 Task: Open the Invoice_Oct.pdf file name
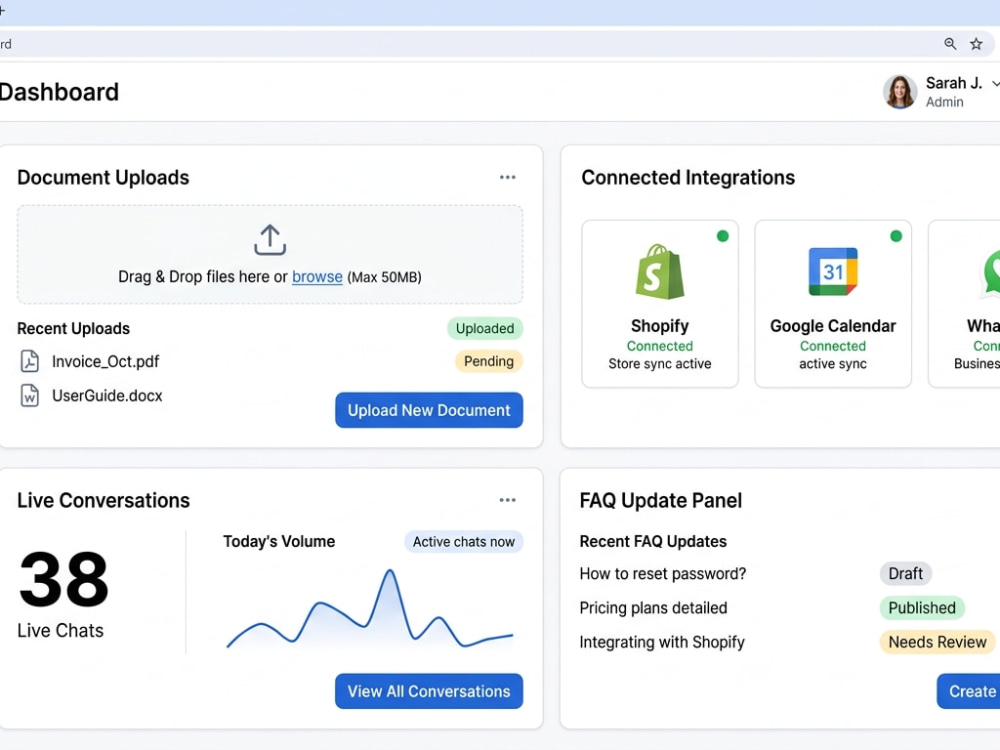pos(105,362)
